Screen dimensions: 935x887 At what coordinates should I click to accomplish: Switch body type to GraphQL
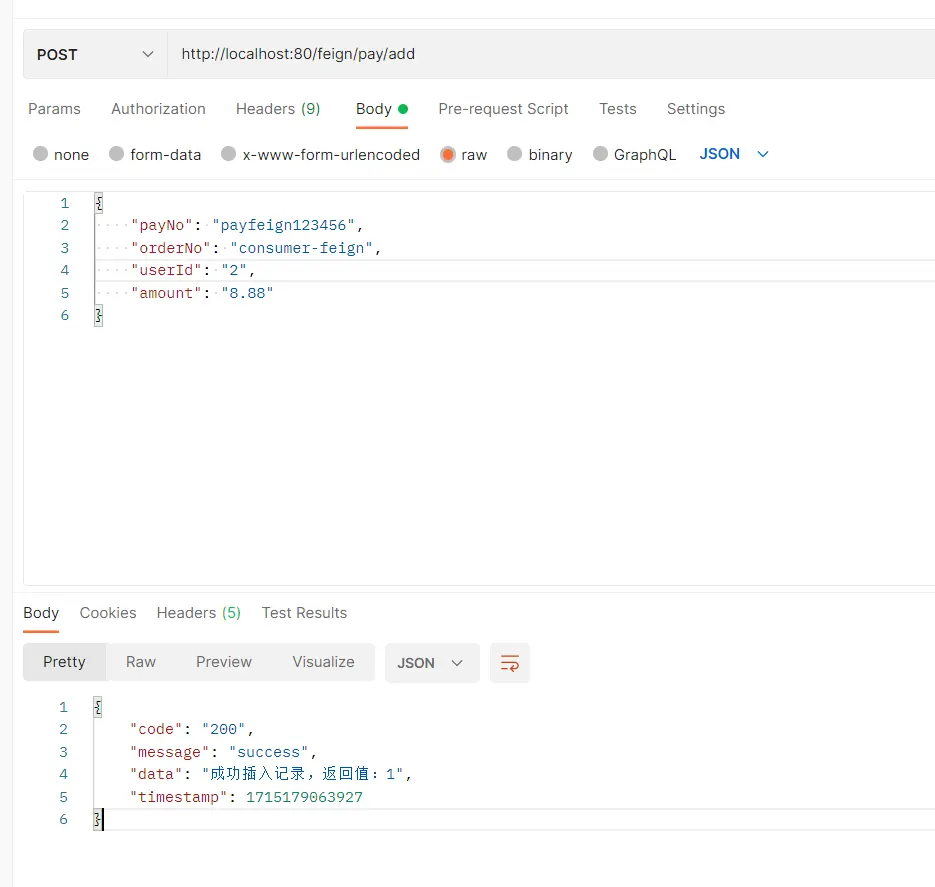coord(601,154)
